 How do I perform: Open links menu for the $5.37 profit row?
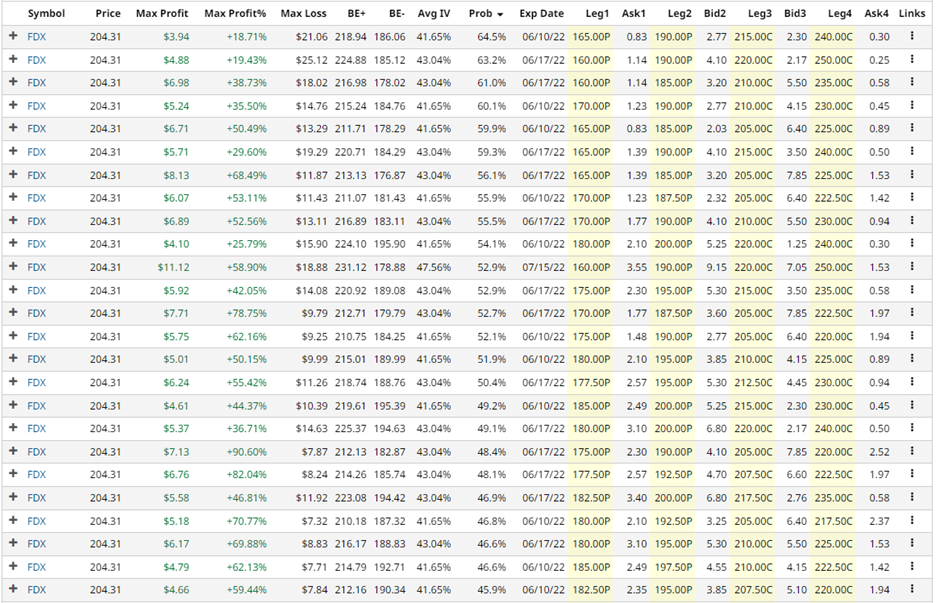(912, 428)
